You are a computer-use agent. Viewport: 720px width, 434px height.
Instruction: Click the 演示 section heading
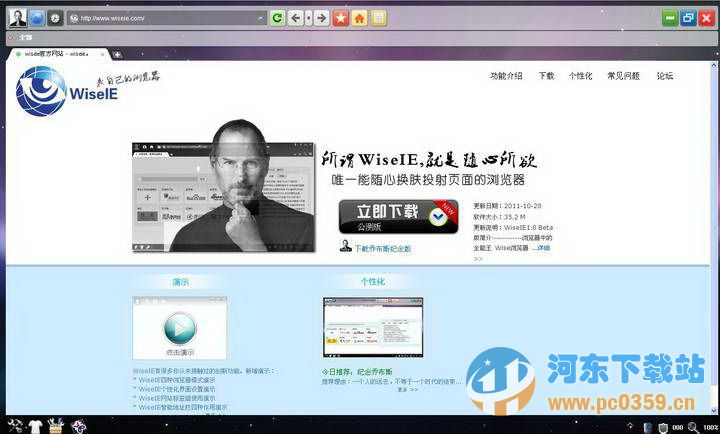[x=180, y=282]
